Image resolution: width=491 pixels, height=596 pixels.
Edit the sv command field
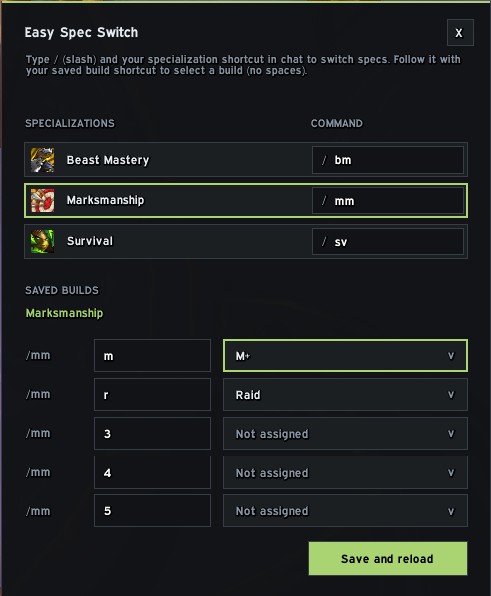pyautogui.click(x=388, y=241)
